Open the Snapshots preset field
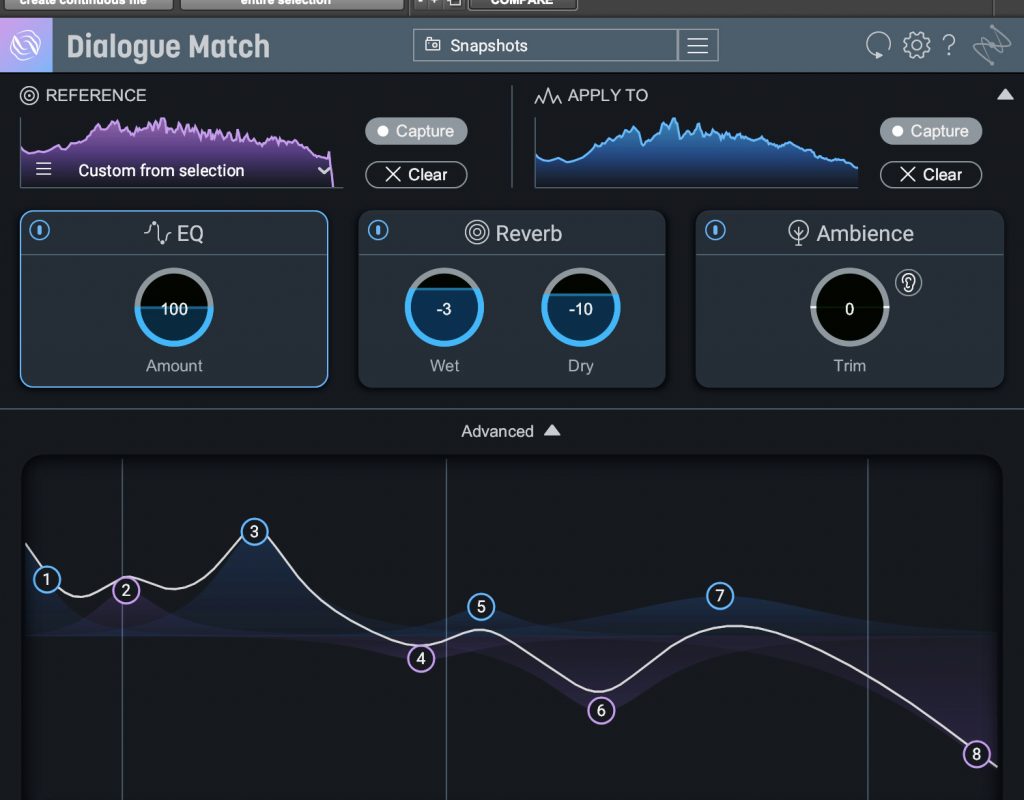 pos(545,45)
